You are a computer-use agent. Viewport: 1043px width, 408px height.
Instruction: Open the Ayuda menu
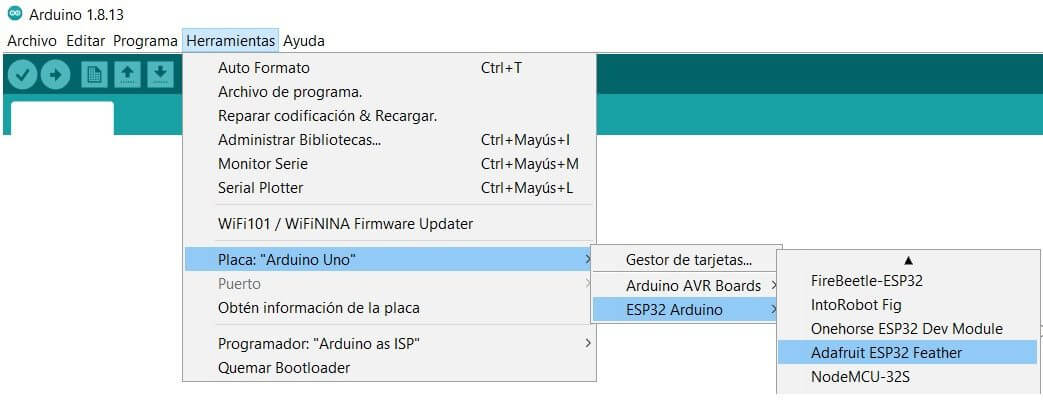tap(304, 41)
